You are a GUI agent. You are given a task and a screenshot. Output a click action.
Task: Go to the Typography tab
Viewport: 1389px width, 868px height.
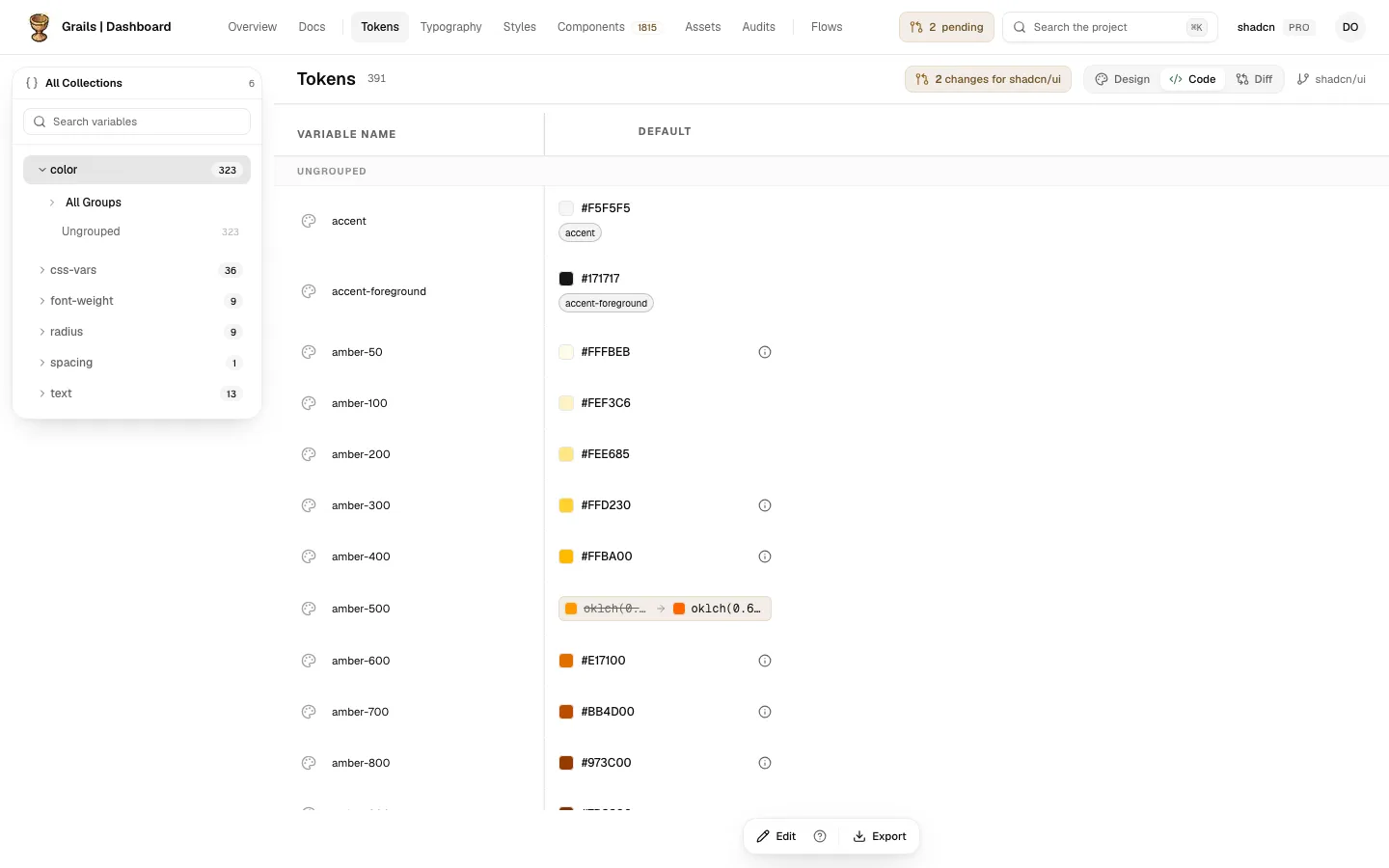point(451,27)
